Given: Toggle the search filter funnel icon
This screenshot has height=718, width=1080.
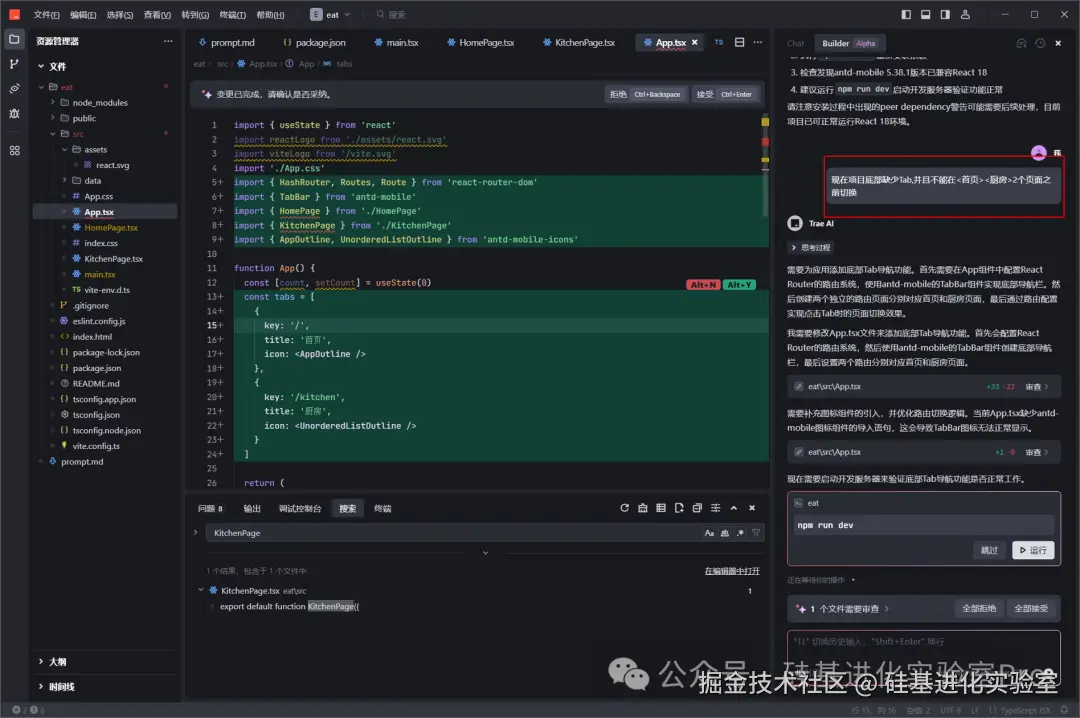Looking at the screenshot, I should click(x=756, y=533).
